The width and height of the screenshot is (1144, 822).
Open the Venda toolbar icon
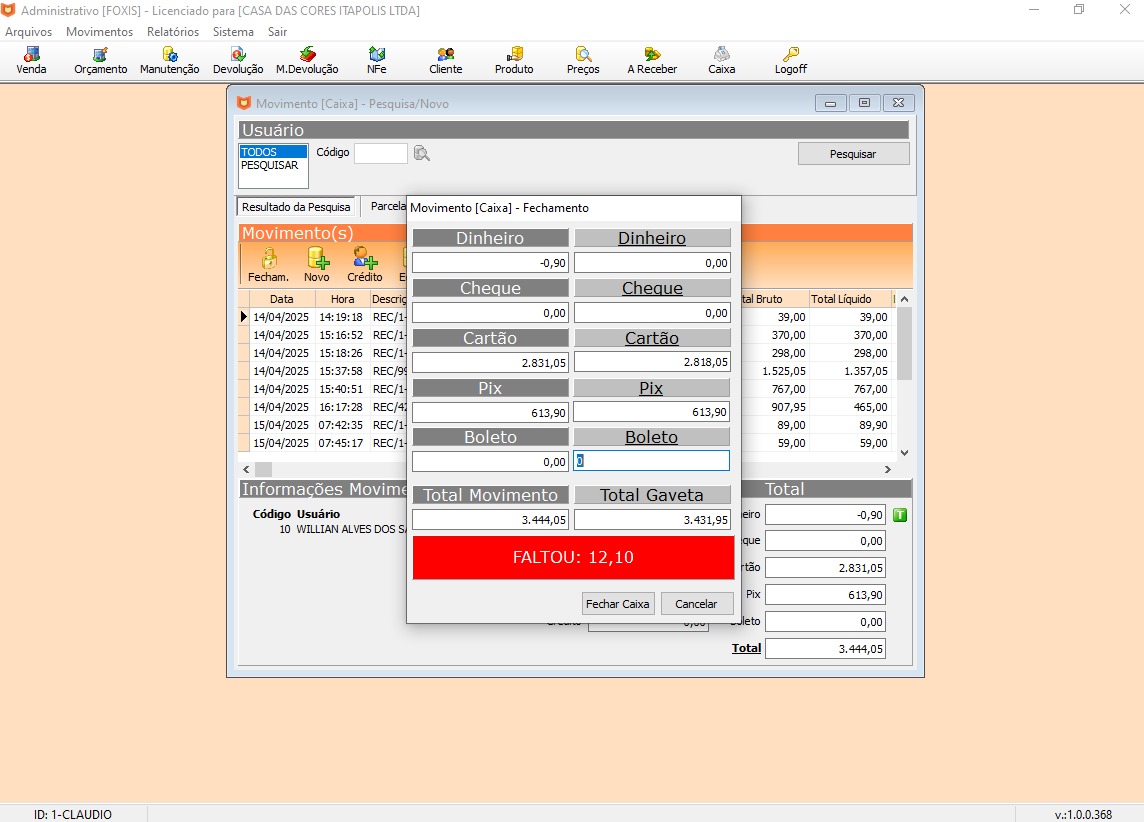pyautogui.click(x=32, y=55)
